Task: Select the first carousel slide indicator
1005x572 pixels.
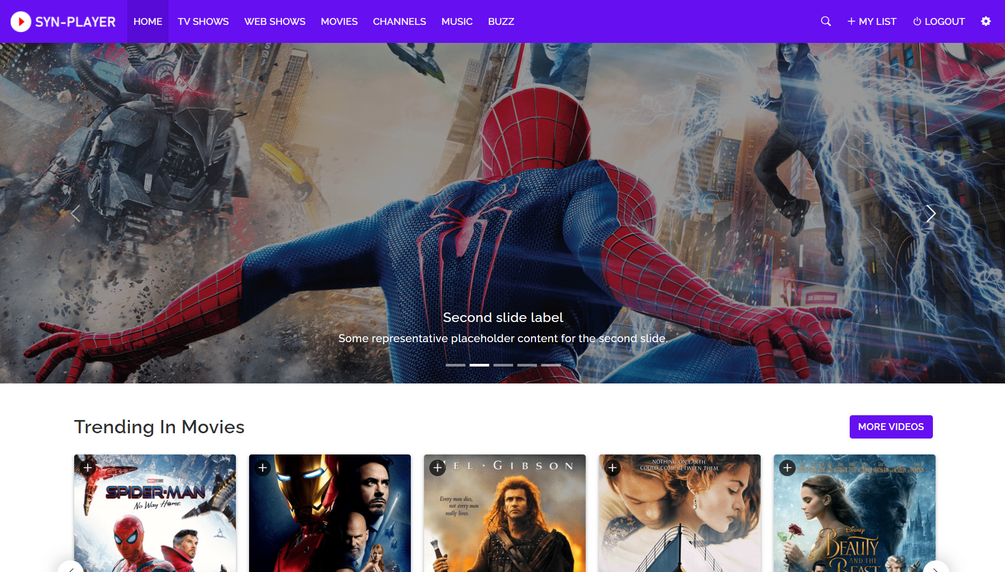Action: [455, 365]
